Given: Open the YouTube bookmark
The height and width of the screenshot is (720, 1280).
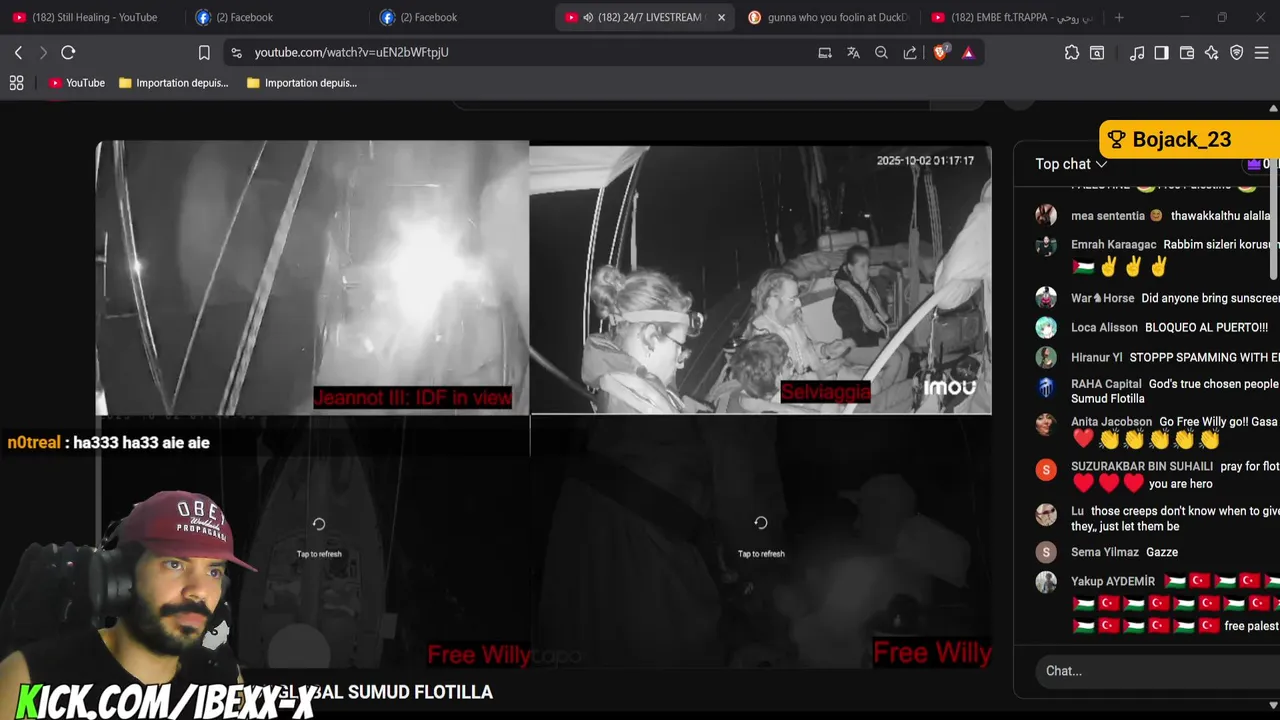Looking at the screenshot, I should [x=77, y=83].
